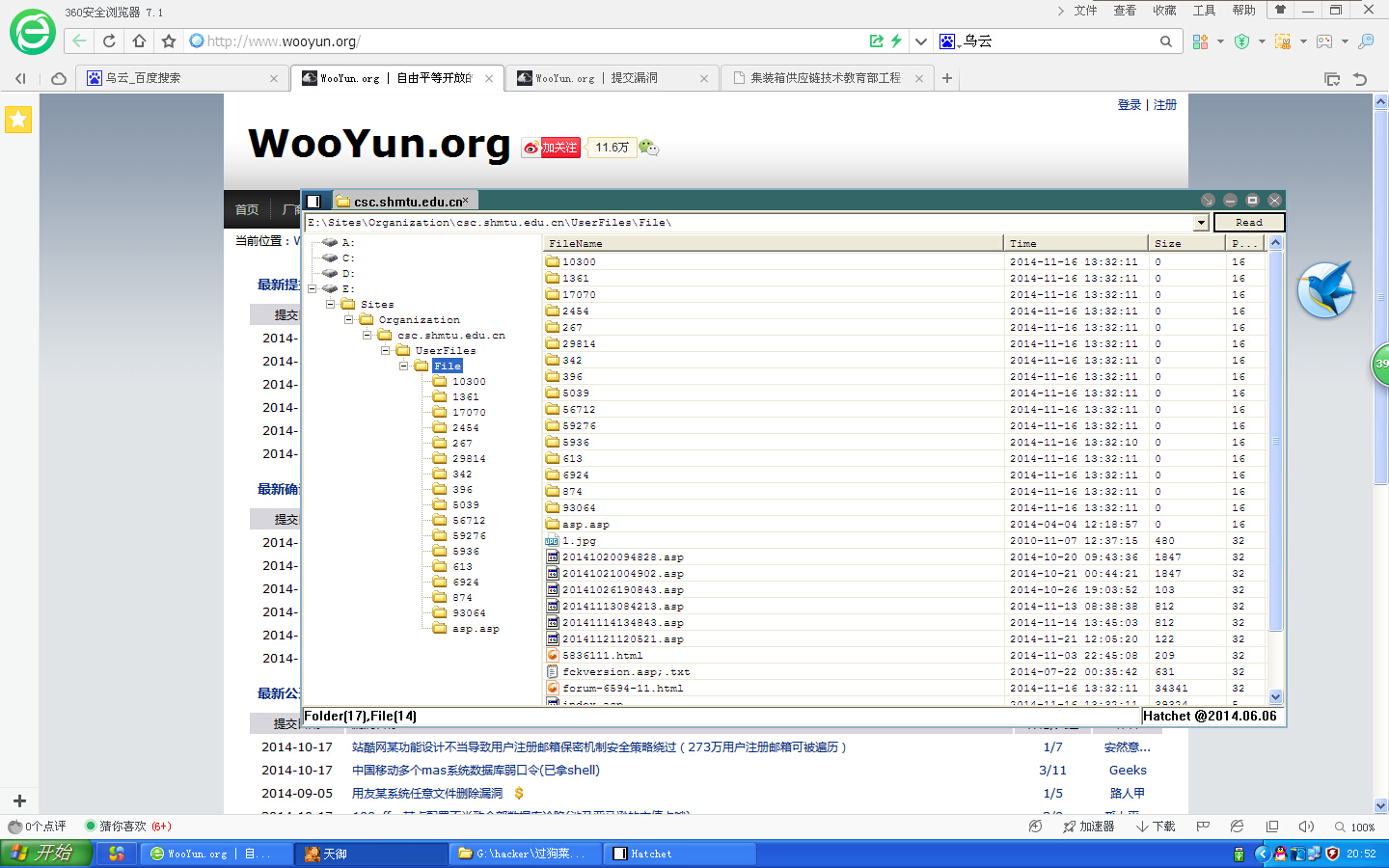Open the 中国移动多个mas系统数据库弱口令 link

pos(476,771)
